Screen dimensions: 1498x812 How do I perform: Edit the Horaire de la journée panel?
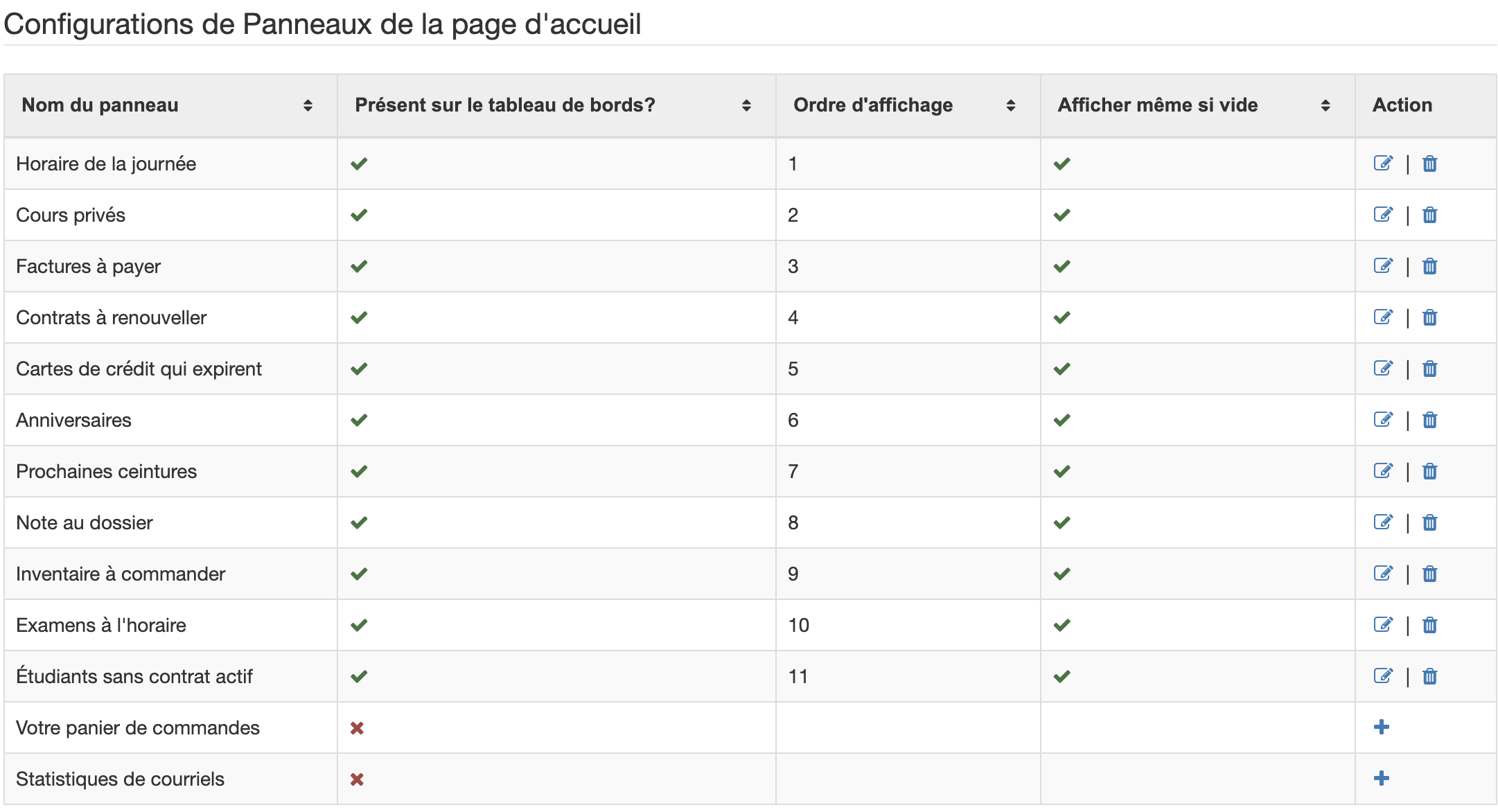(x=1383, y=164)
